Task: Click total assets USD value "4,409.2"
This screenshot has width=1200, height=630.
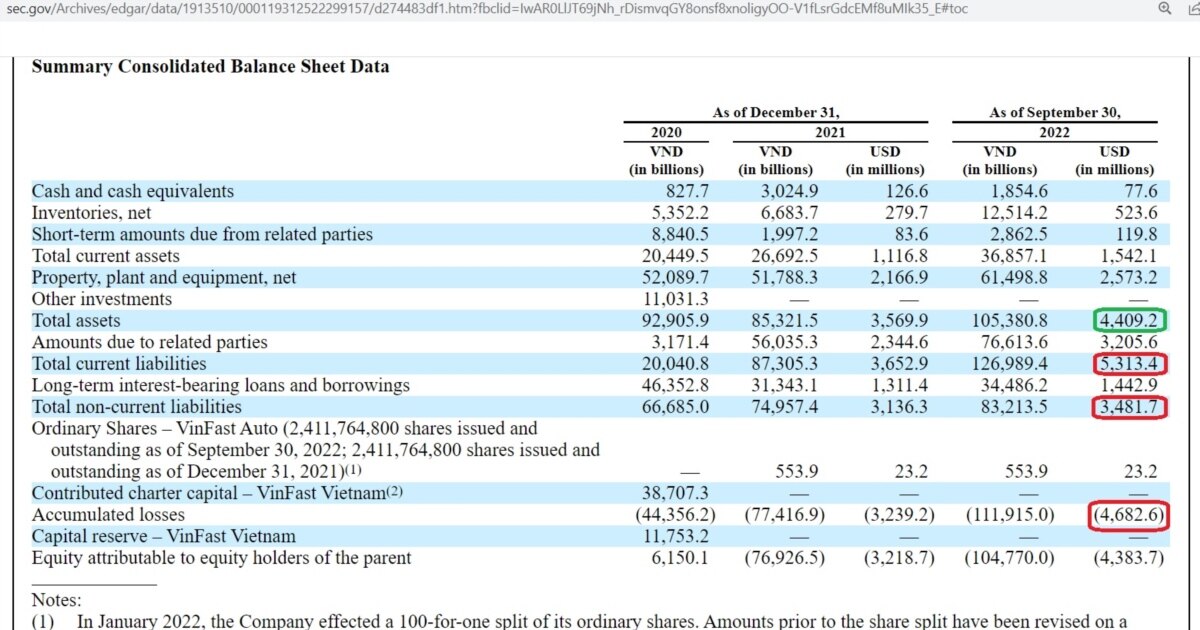Action: click(x=1130, y=321)
